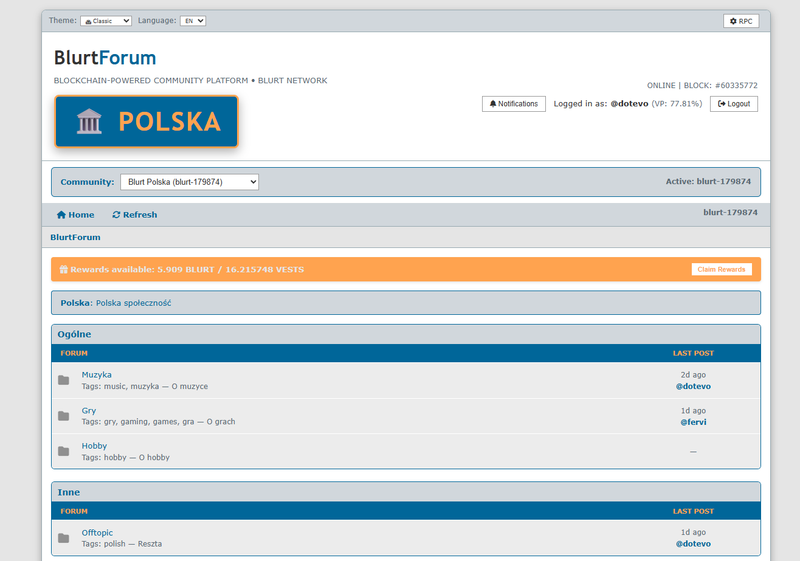The height and width of the screenshot is (561, 800).
Task: Open Notifications
Action: click(514, 104)
